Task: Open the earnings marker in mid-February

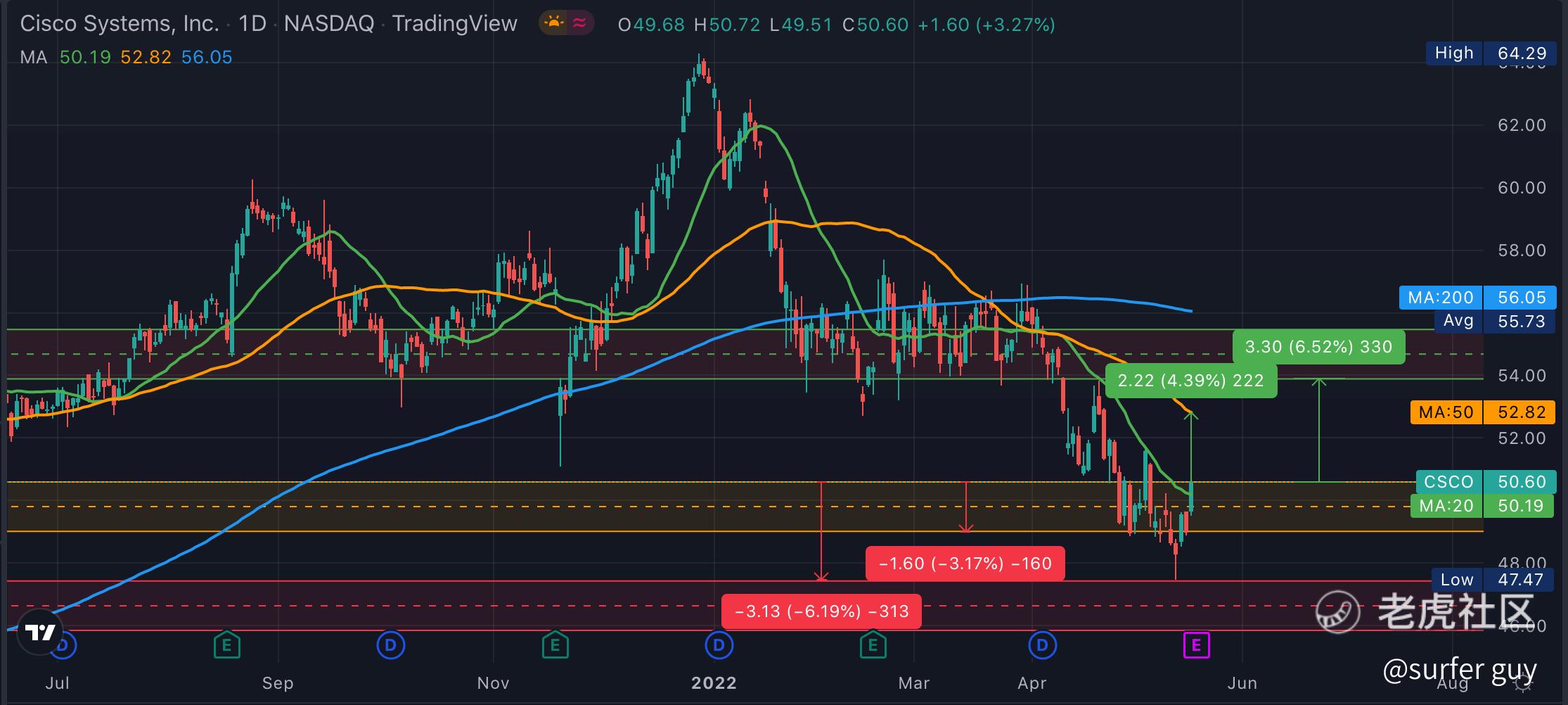Action: (873, 644)
